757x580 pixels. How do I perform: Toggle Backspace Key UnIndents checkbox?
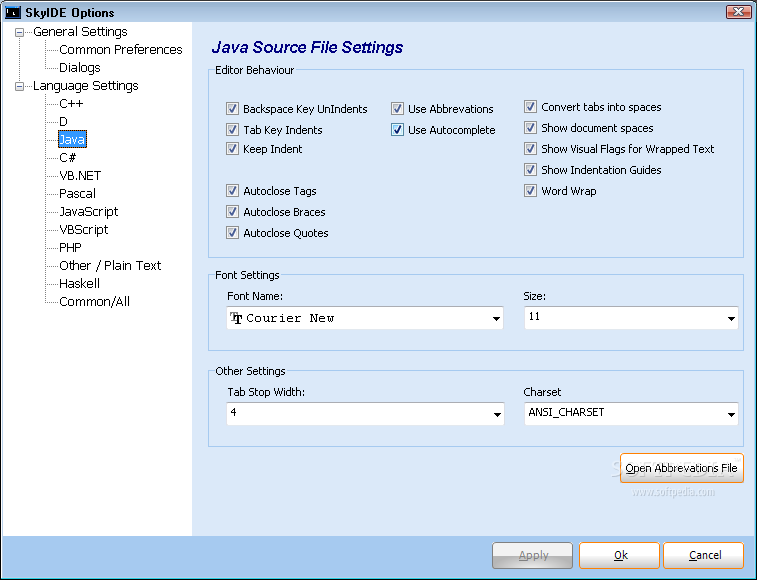click(x=232, y=108)
